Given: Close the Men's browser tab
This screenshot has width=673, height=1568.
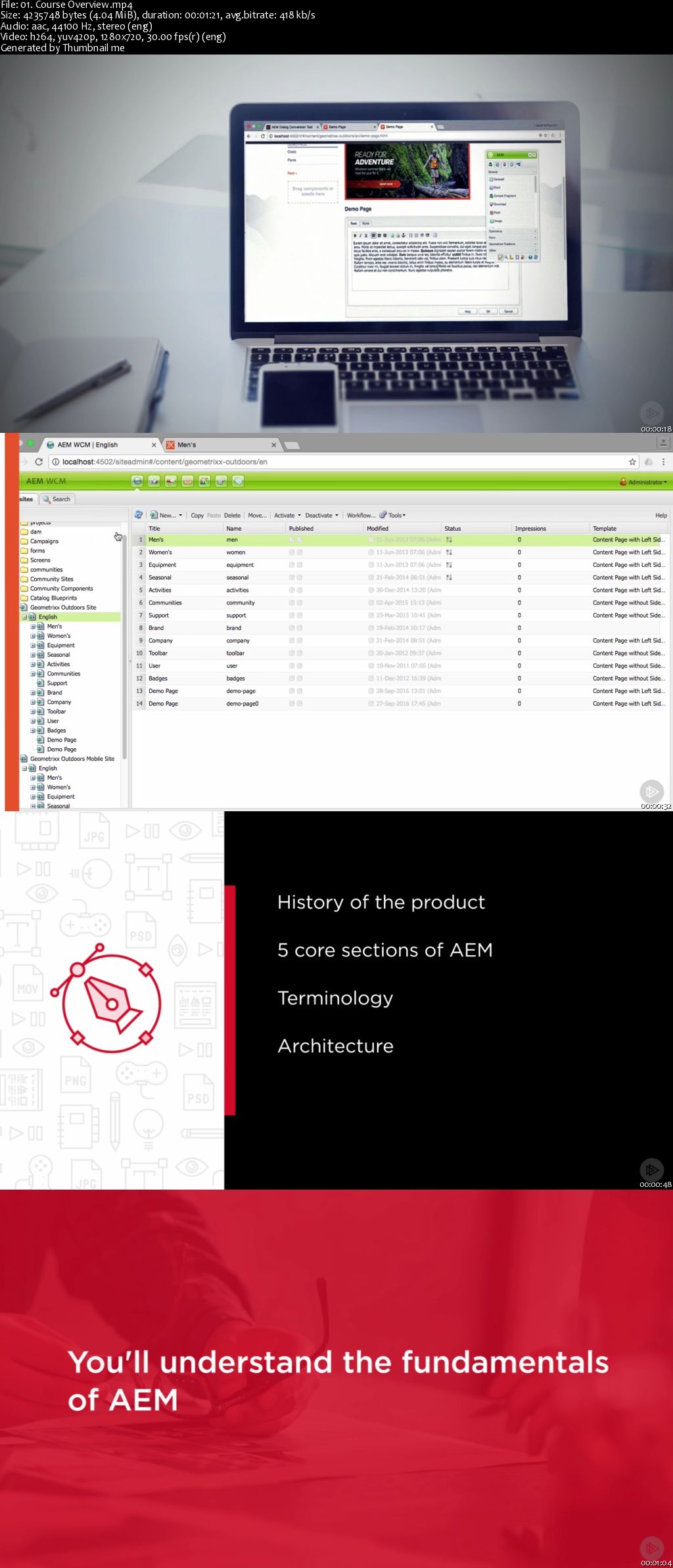Looking at the screenshot, I should point(274,445).
